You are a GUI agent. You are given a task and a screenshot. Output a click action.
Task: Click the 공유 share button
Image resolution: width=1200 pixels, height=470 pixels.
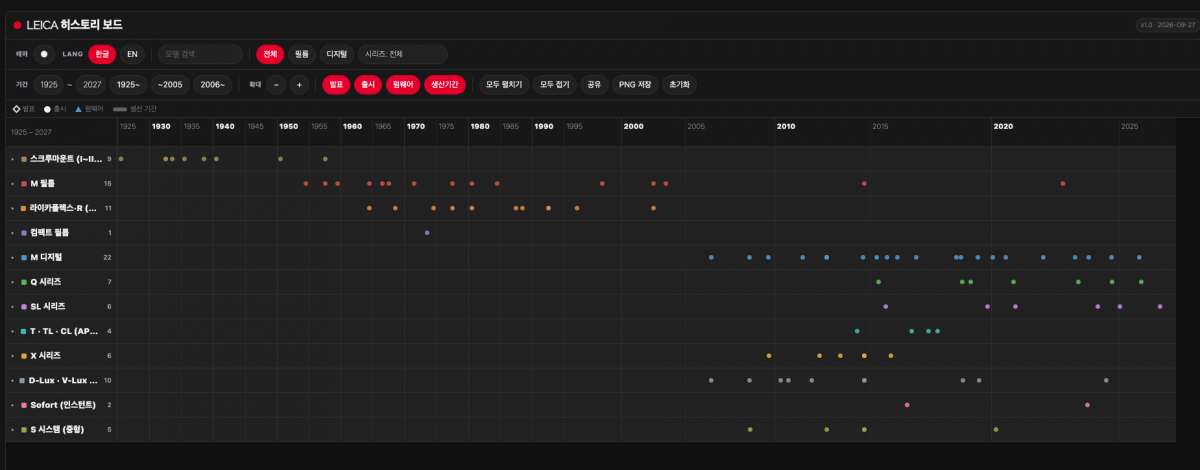tap(595, 85)
